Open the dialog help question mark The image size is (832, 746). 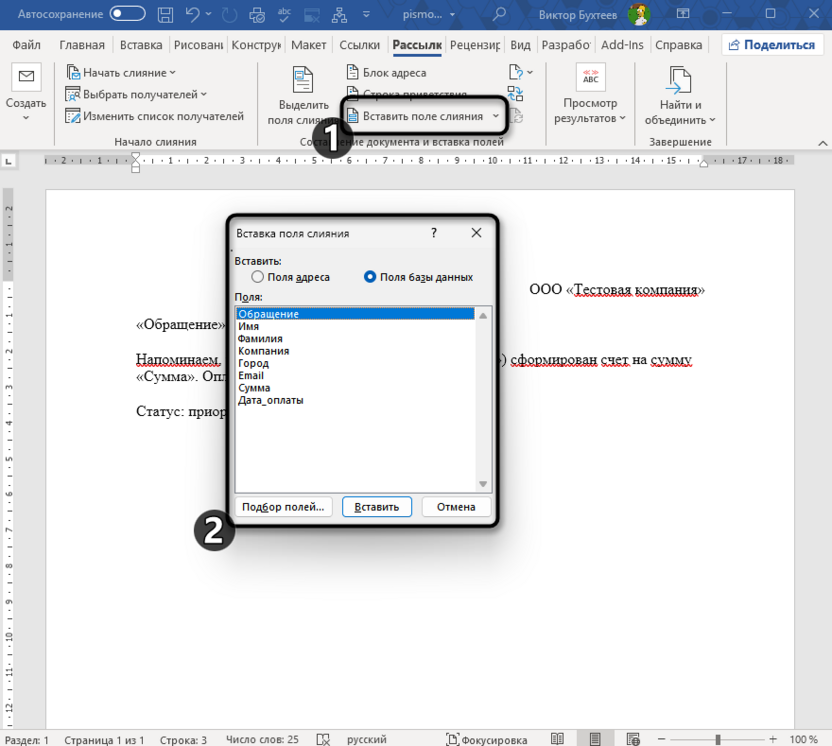pos(434,233)
